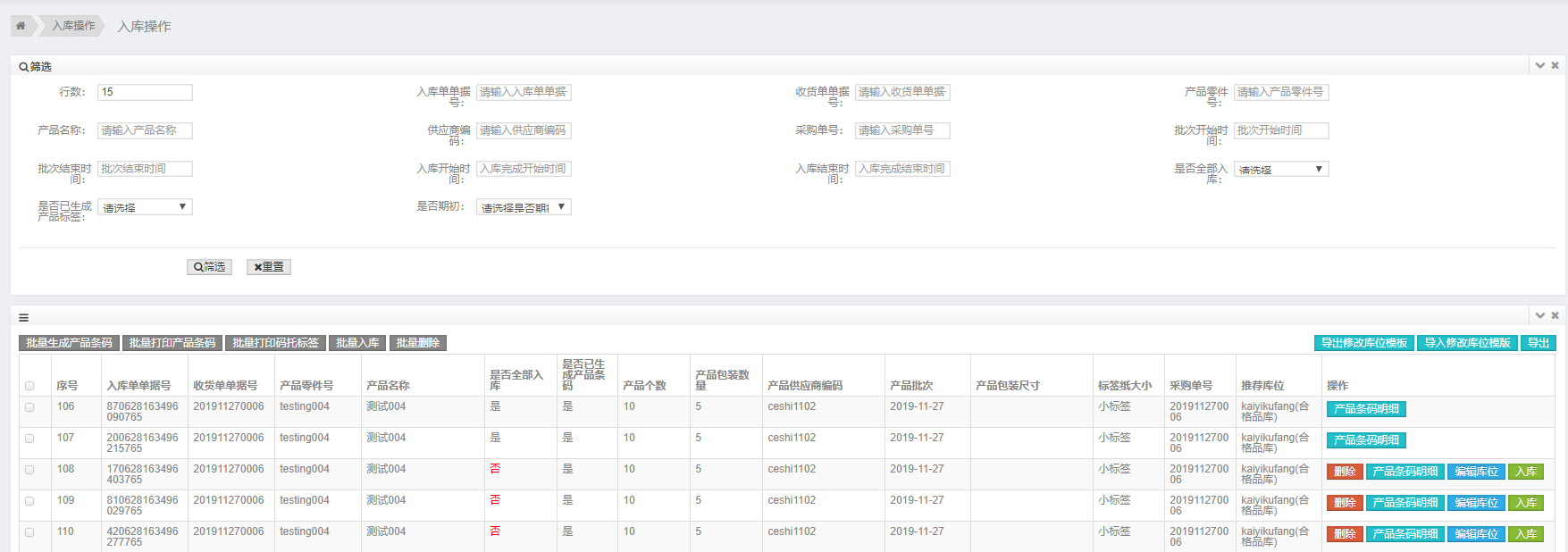This screenshot has width=1568, height=552.
Task: Click 编辑库位 for row 110
Action: click(1476, 534)
